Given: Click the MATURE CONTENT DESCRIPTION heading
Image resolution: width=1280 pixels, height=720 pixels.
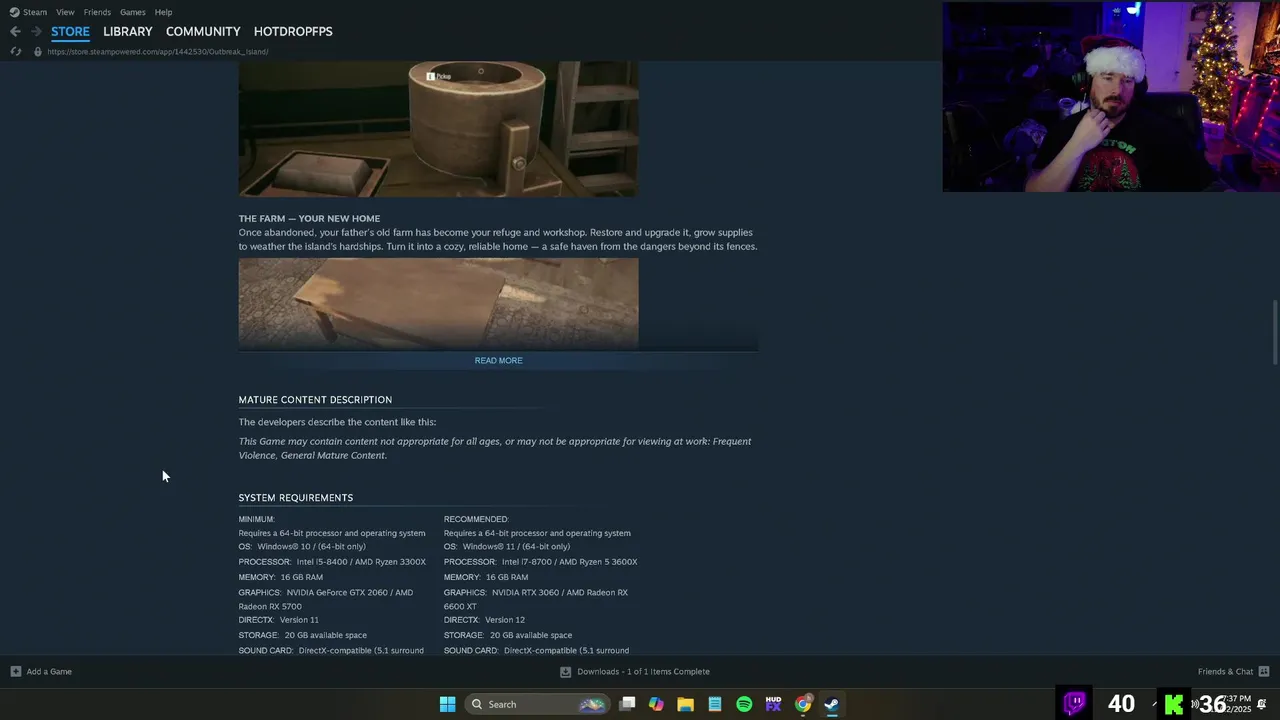Looking at the screenshot, I should click(x=315, y=400).
